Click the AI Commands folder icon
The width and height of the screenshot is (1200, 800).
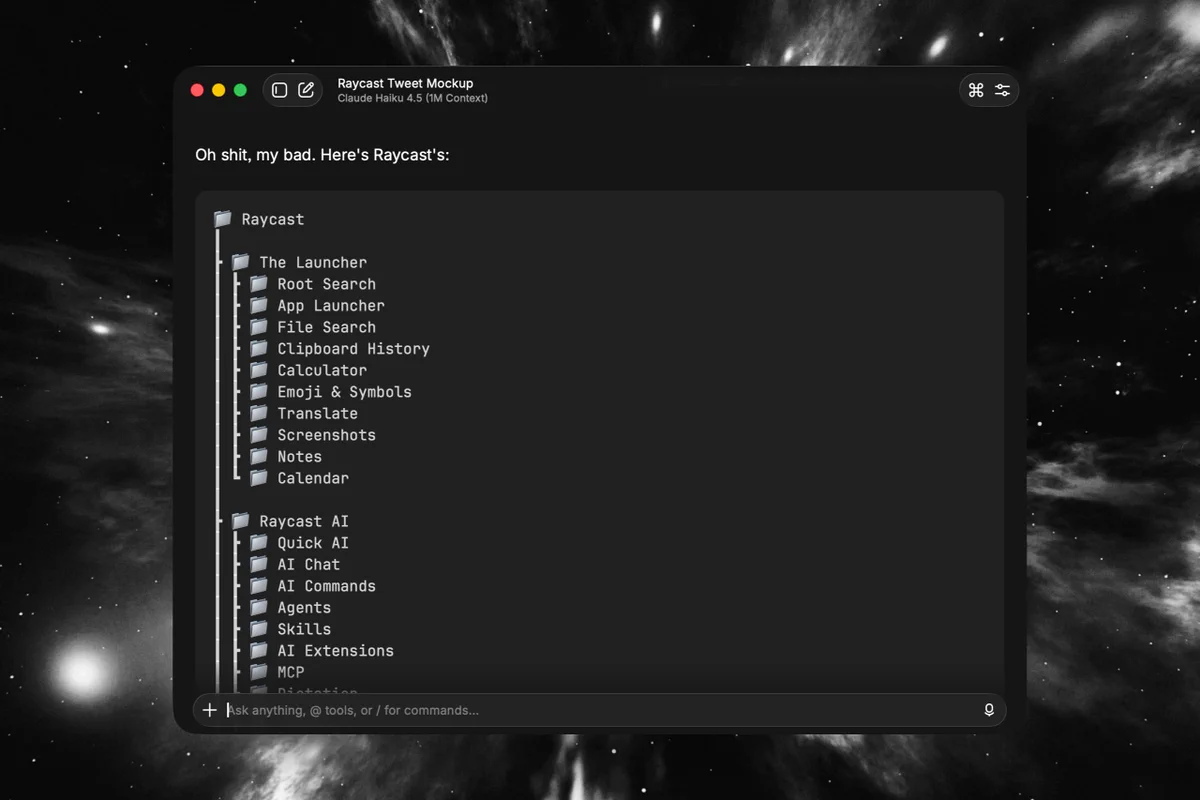coord(259,586)
